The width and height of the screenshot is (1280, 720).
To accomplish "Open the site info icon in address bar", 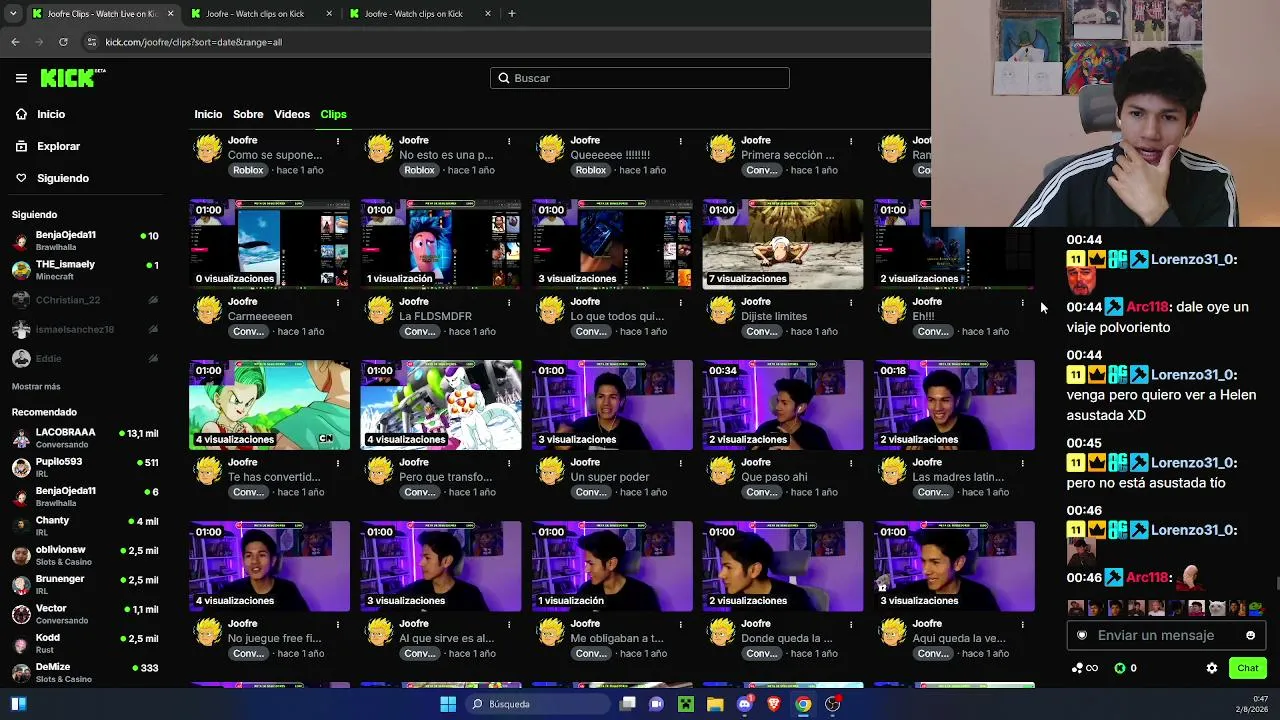I will tap(92, 42).
